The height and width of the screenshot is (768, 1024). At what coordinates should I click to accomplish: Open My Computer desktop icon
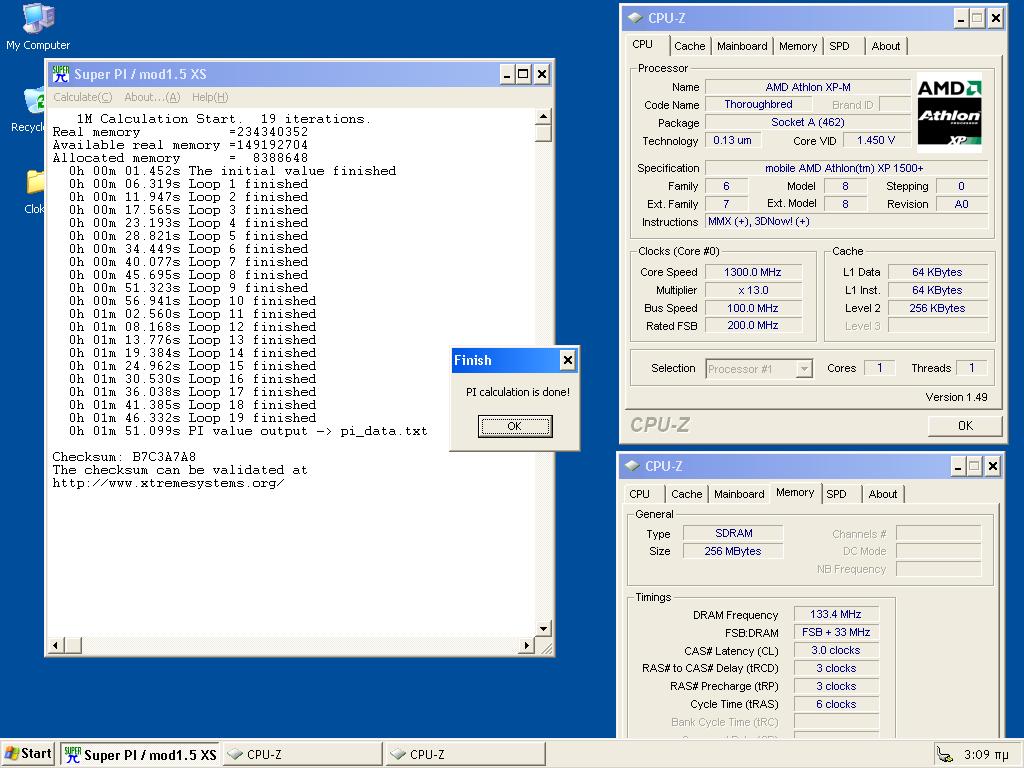coord(38,27)
